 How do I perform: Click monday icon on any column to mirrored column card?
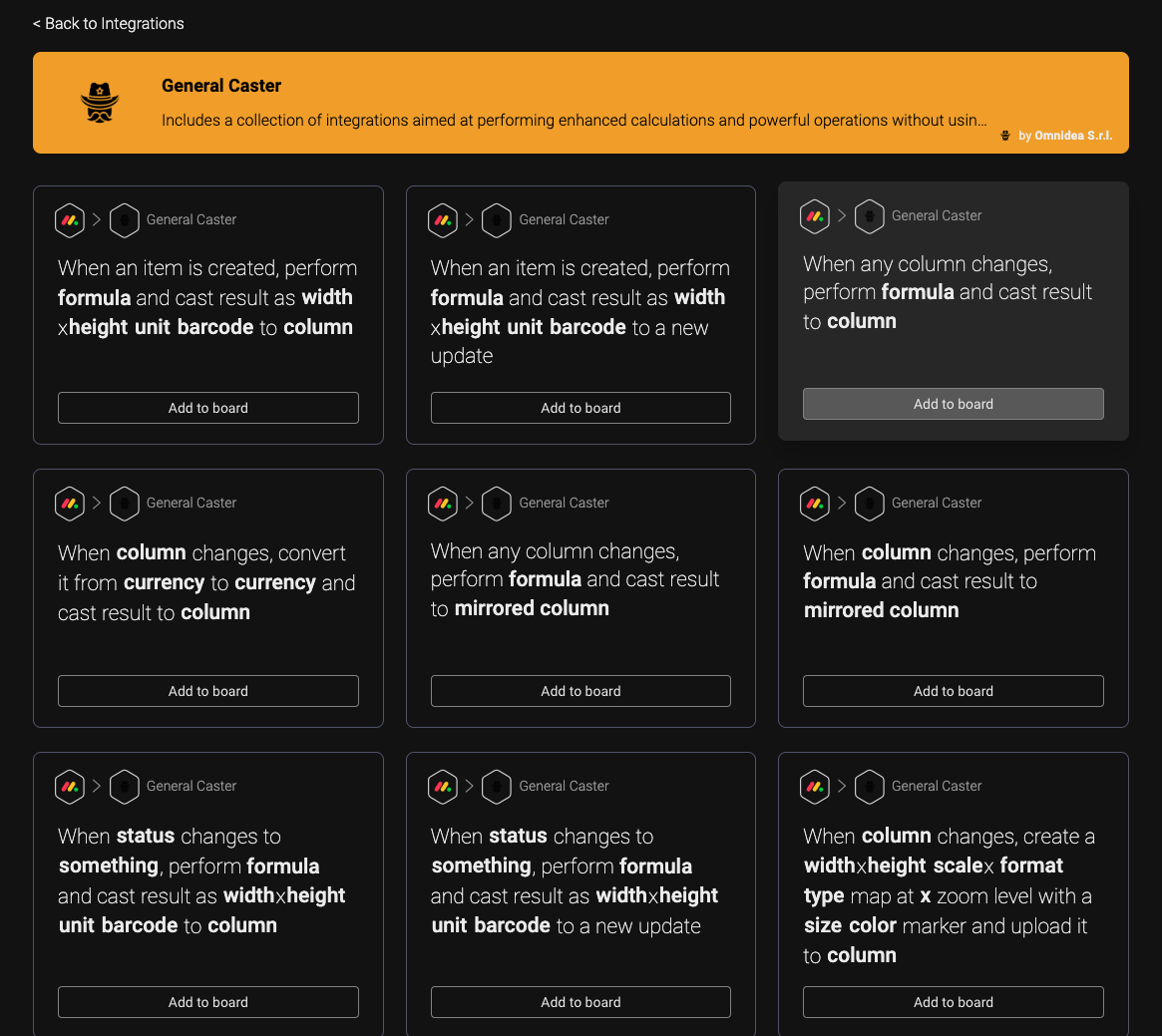[443, 504]
